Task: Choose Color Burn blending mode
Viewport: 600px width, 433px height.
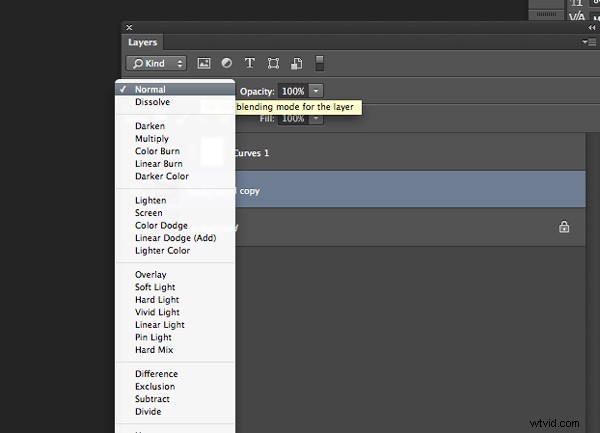Action: pos(175,151)
